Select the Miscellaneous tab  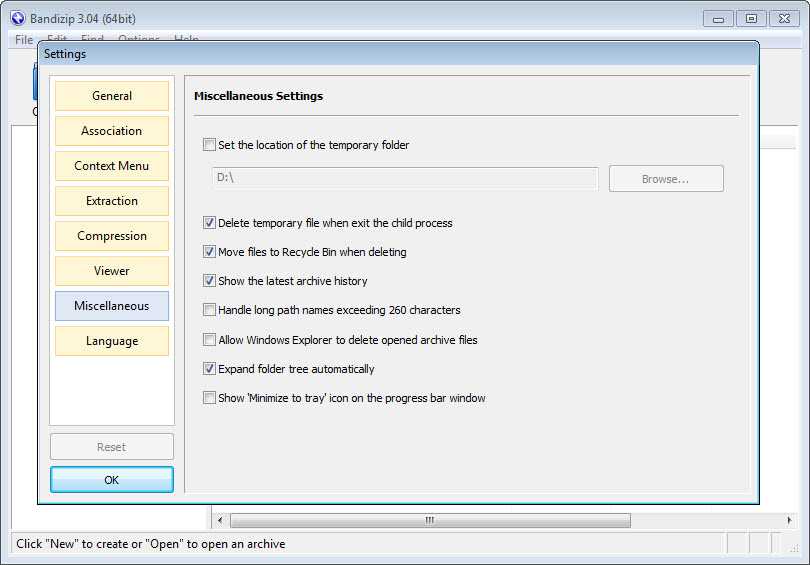click(x=112, y=306)
